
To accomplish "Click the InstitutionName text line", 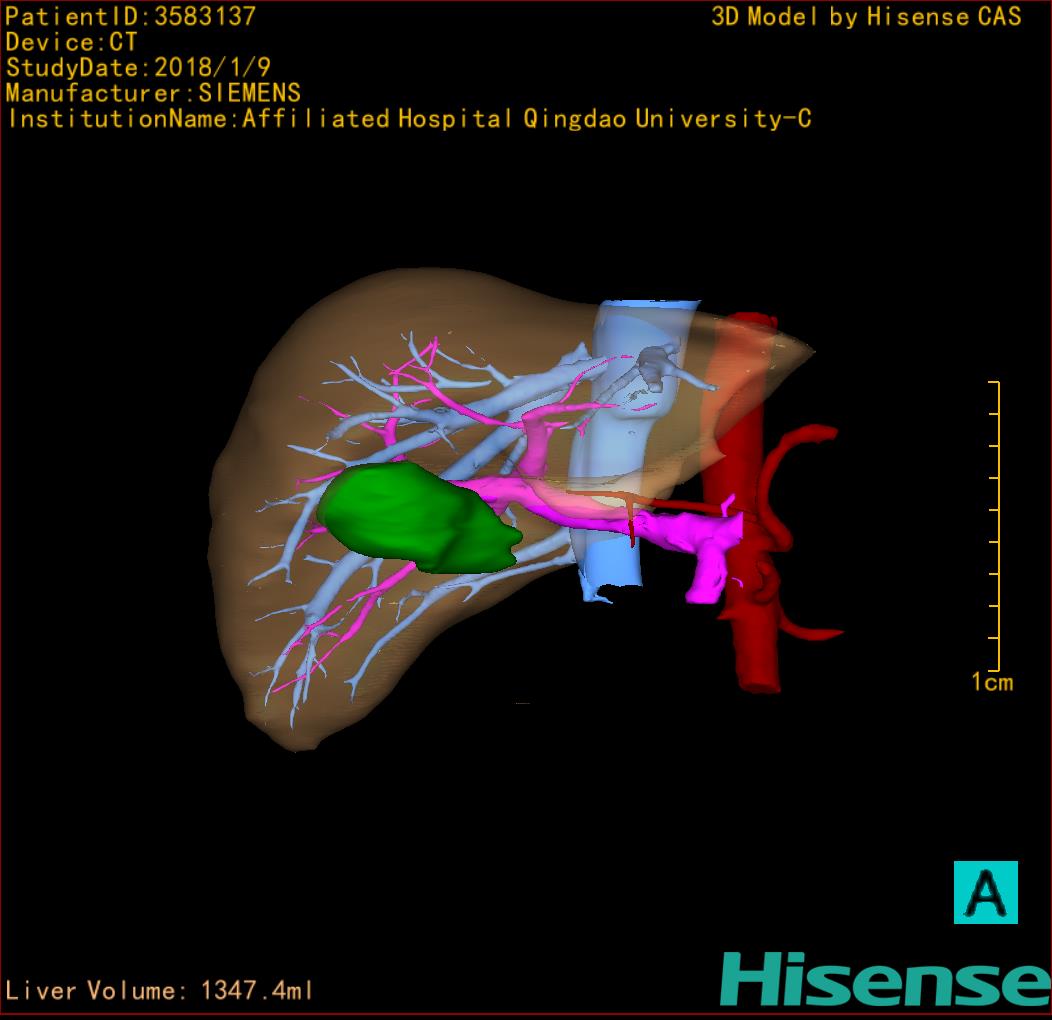I will point(408,119).
